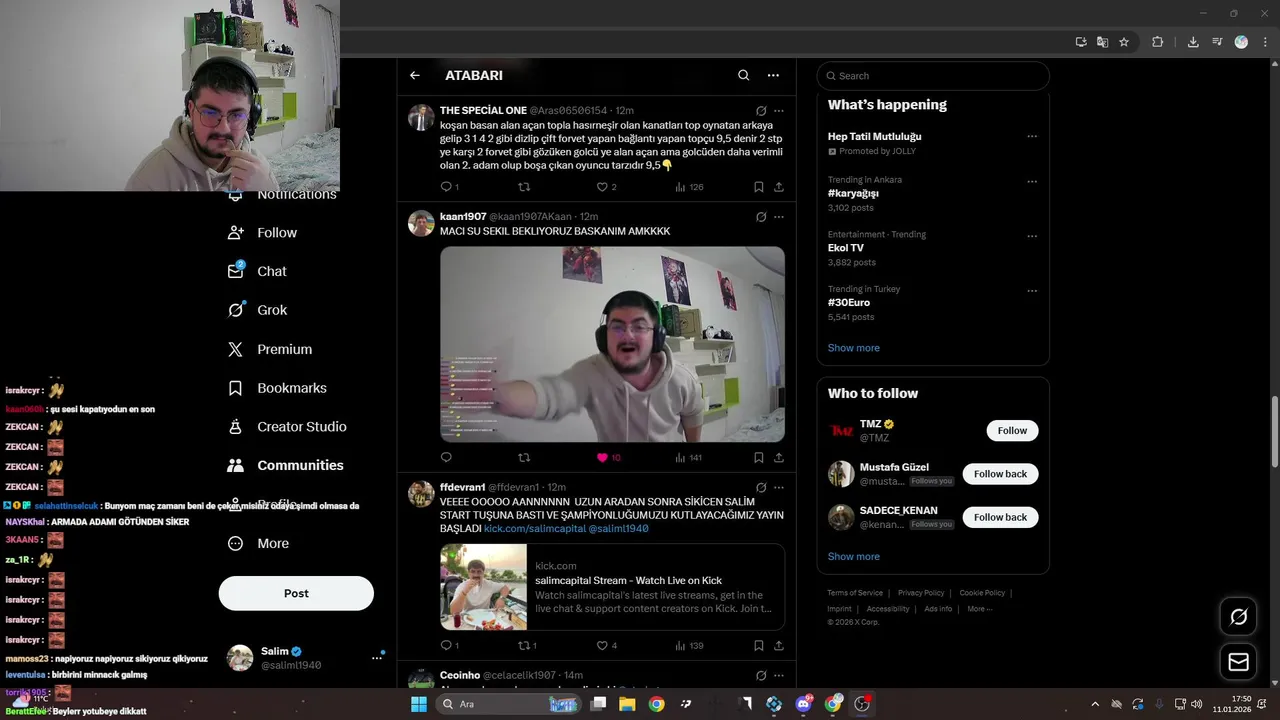Open more menu on THE SPECİAL ONE's post
The image size is (1280, 720).
779,111
